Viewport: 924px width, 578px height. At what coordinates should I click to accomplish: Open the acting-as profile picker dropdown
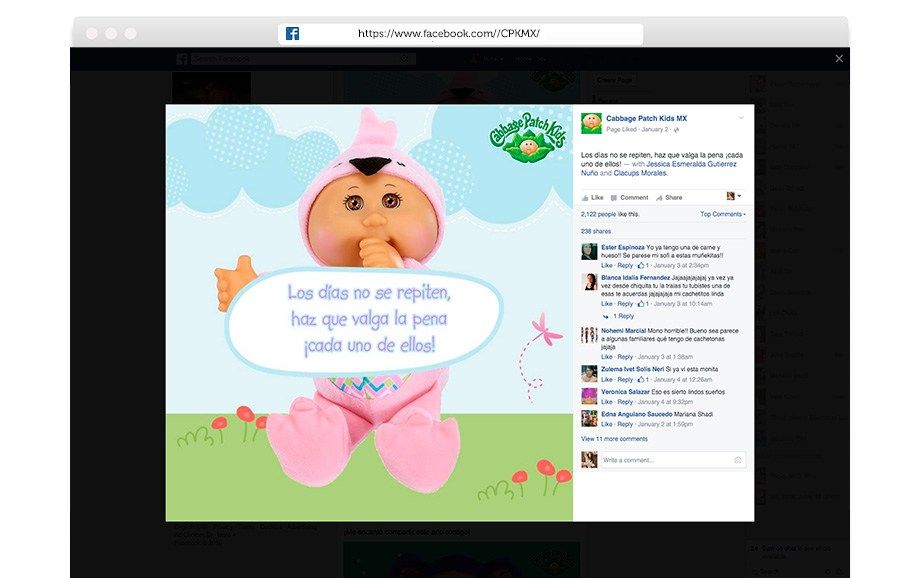(734, 196)
